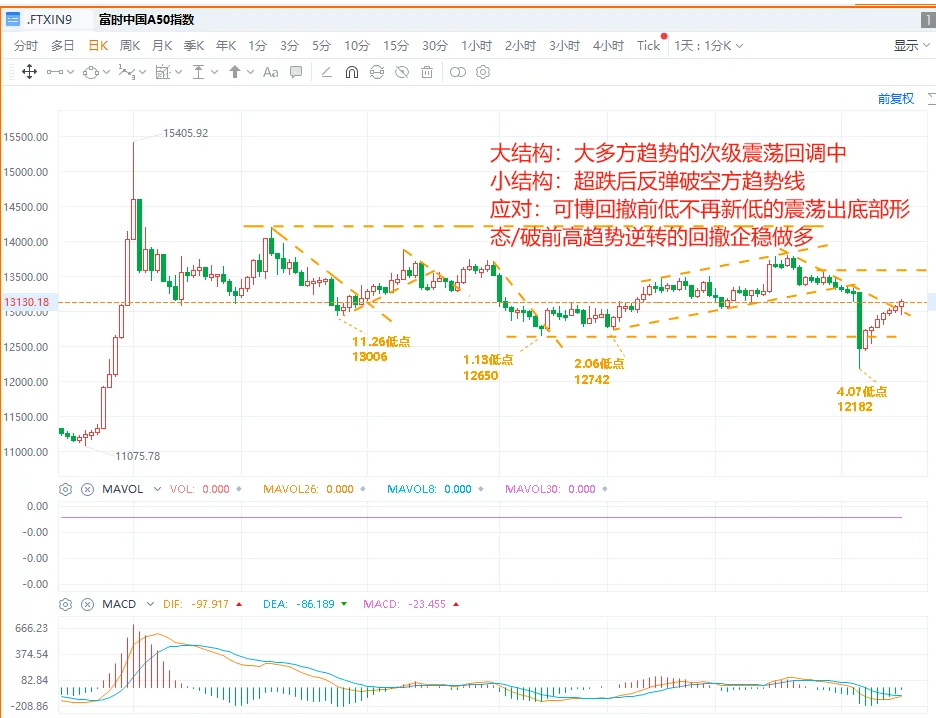The image size is (936, 718).
Task: Close the MACD indicator panel
Action: (87, 605)
